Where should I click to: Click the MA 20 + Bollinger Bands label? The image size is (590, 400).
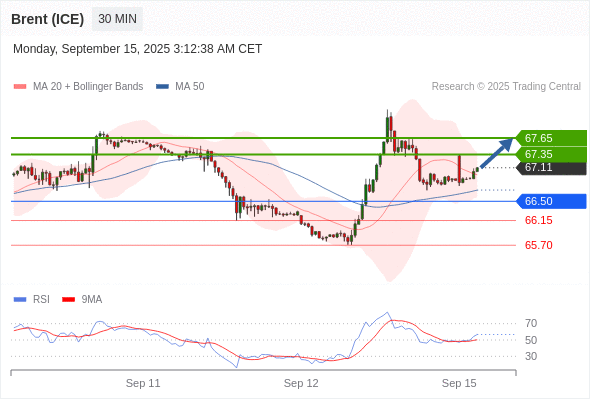click(88, 87)
